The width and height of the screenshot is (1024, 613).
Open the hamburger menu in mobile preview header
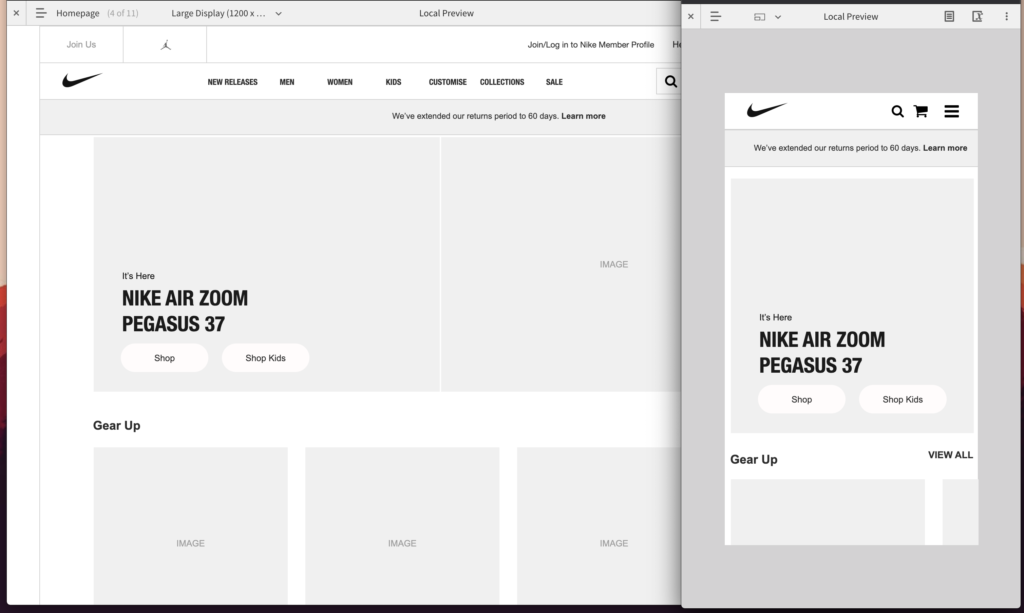point(952,112)
